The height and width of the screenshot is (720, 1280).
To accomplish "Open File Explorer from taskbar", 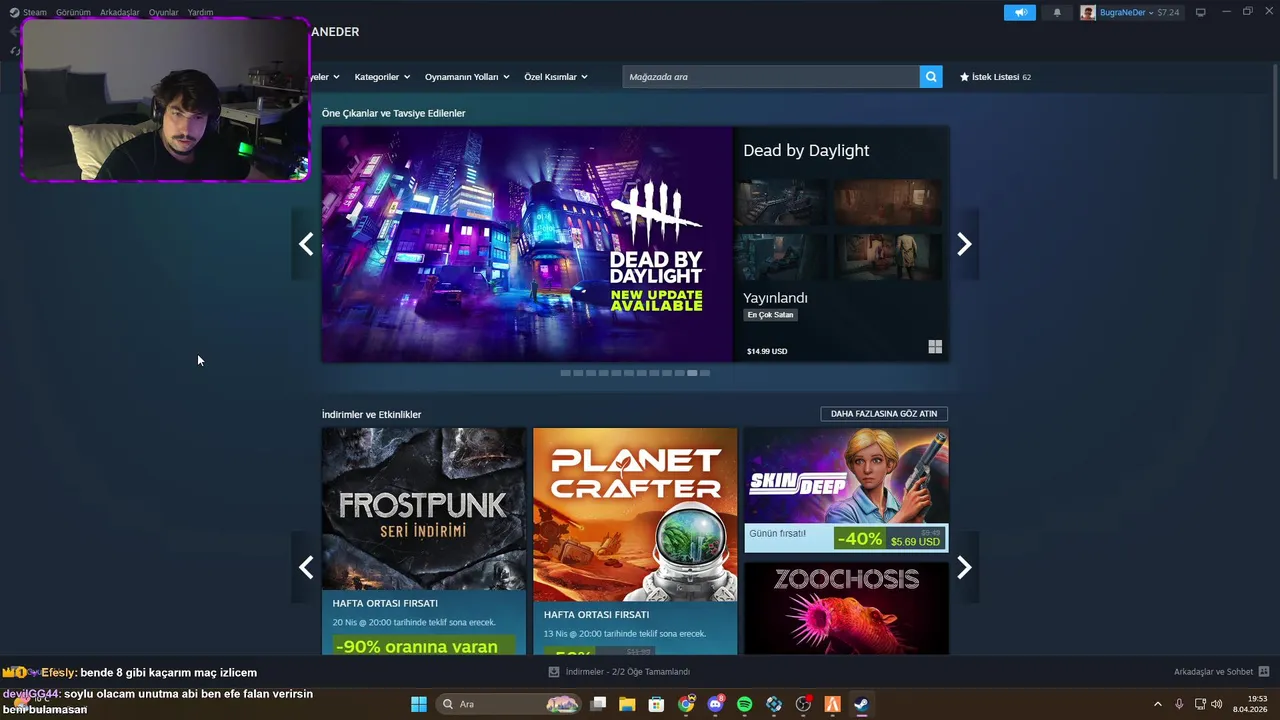I will tap(627, 704).
